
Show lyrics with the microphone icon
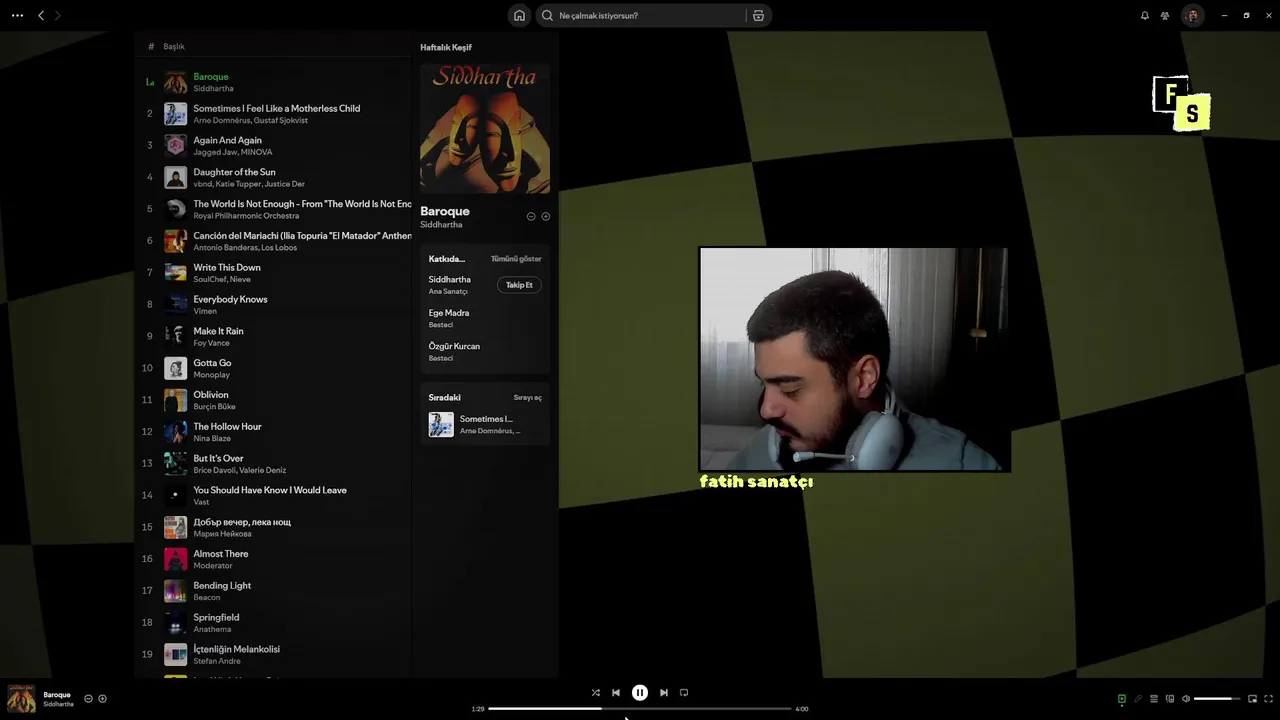coord(1138,699)
